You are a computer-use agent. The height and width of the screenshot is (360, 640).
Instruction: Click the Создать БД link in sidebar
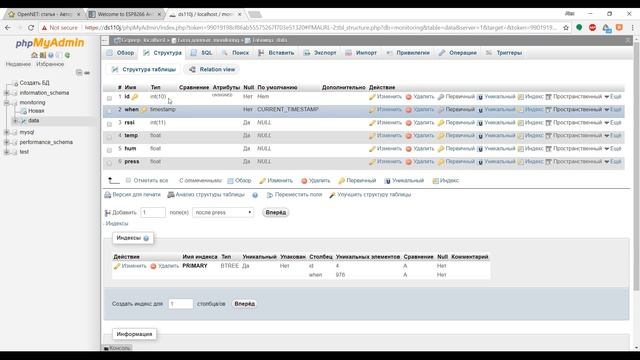(x=34, y=83)
